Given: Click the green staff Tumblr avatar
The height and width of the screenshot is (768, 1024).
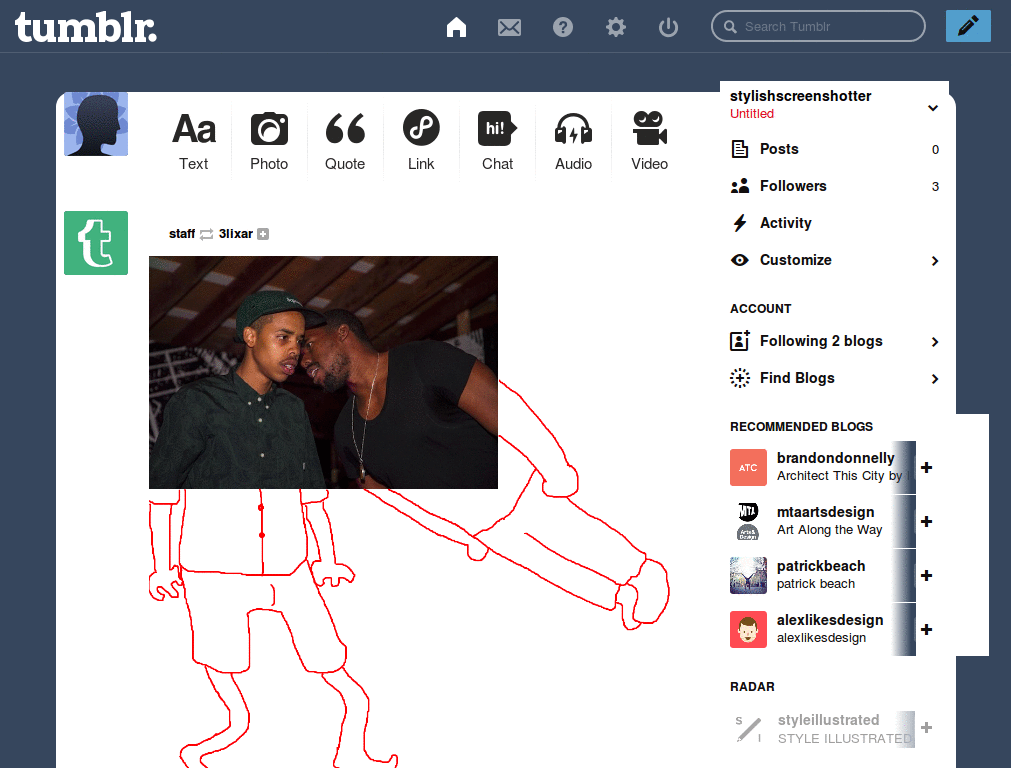Looking at the screenshot, I should click(x=96, y=243).
